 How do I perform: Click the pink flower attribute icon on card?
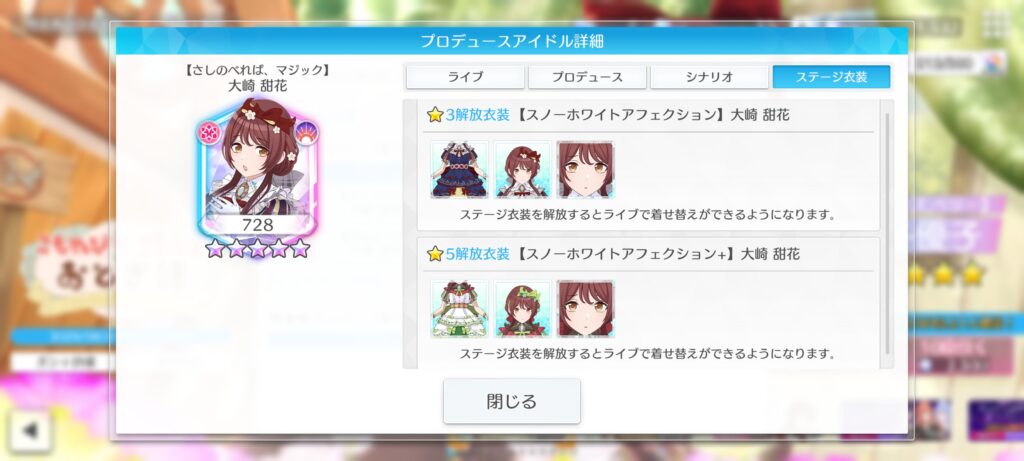(210, 133)
